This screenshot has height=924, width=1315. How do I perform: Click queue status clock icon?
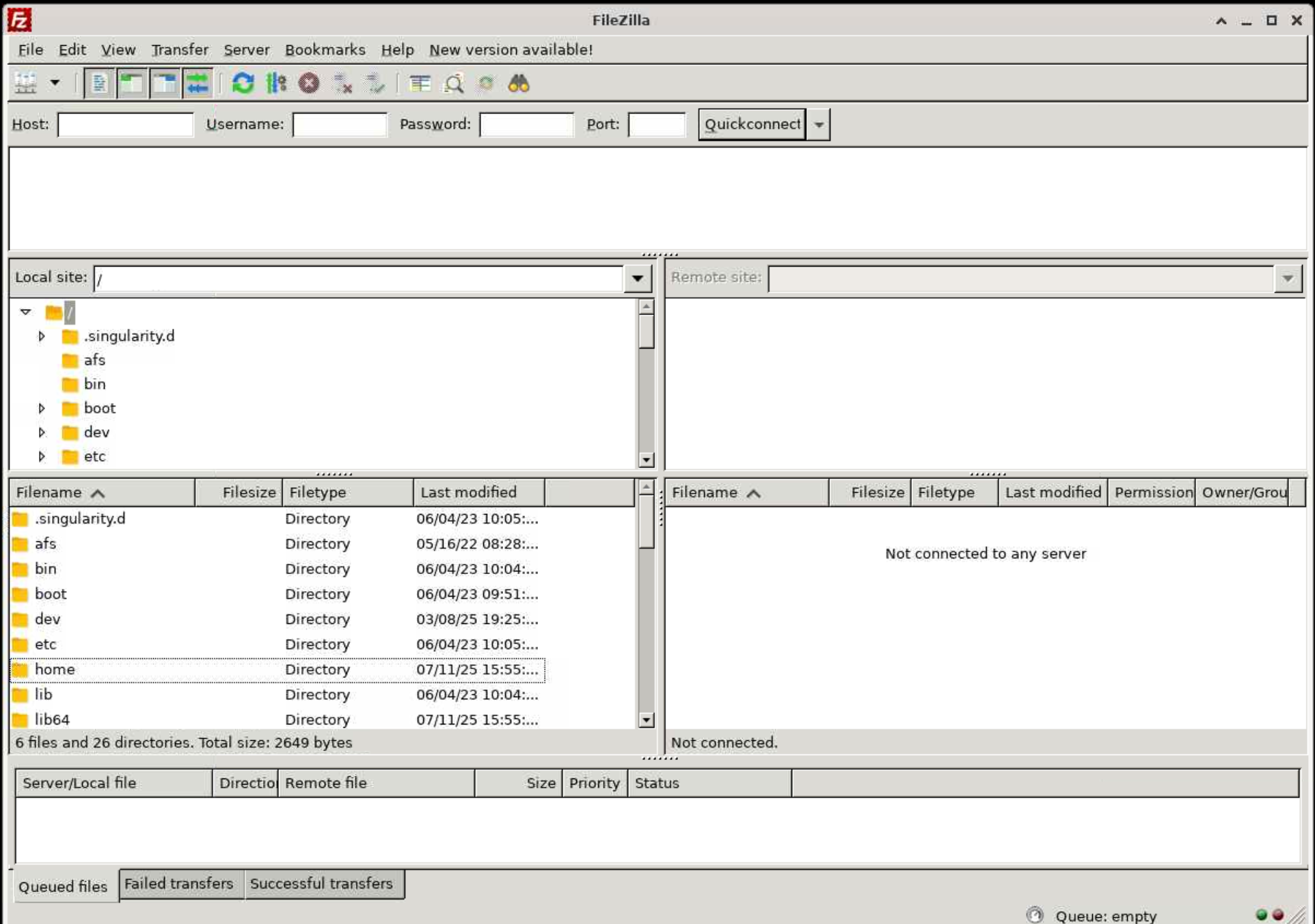point(1035,915)
